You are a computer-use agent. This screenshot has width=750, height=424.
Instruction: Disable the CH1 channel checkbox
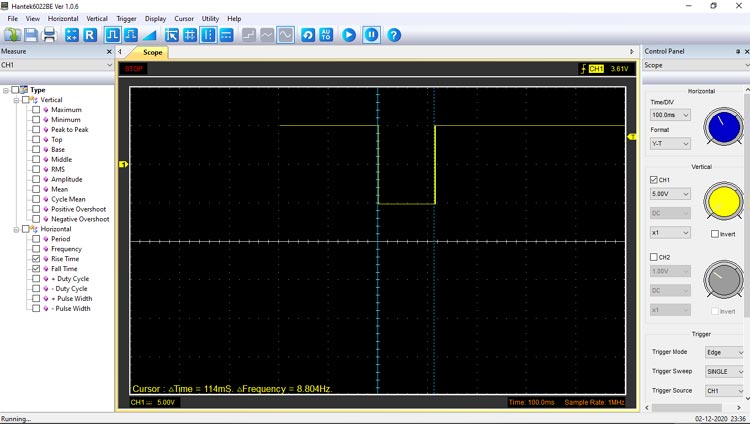tap(653, 180)
